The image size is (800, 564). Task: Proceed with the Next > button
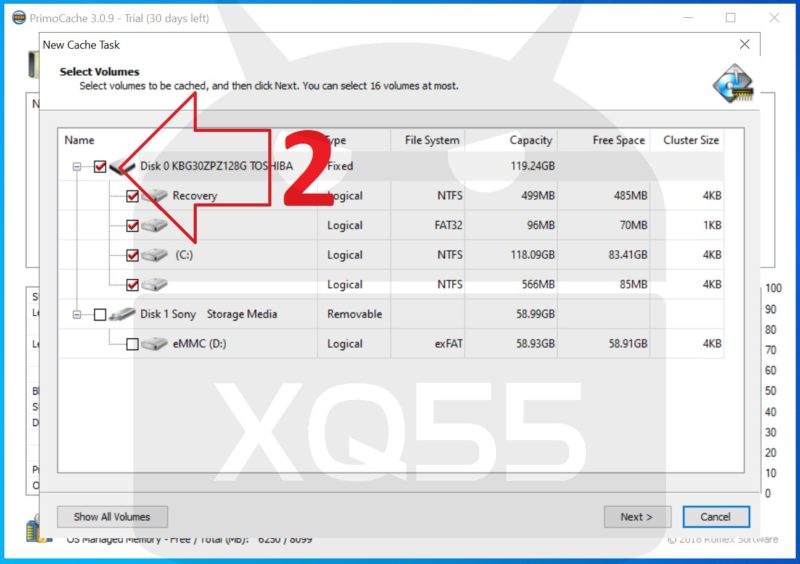637,517
